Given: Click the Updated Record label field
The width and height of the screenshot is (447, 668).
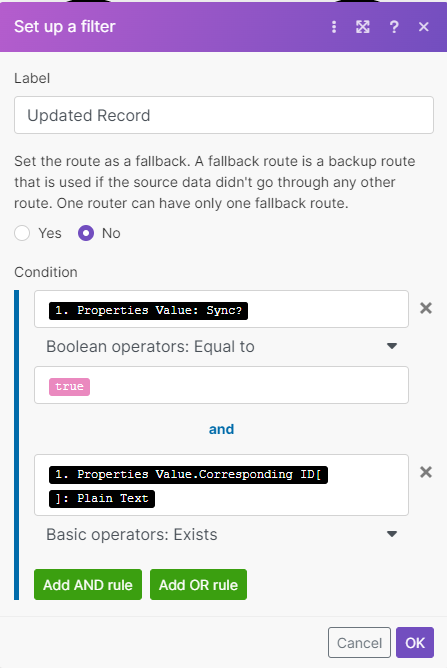Looking at the screenshot, I should pos(224,115).
